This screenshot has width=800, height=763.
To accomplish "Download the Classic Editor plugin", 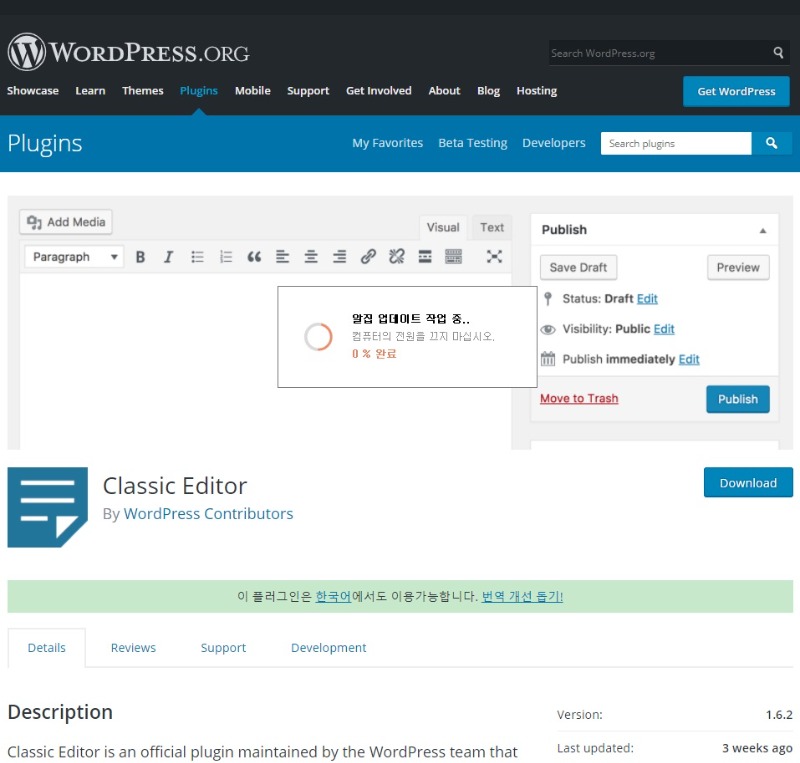I will 748,482.
